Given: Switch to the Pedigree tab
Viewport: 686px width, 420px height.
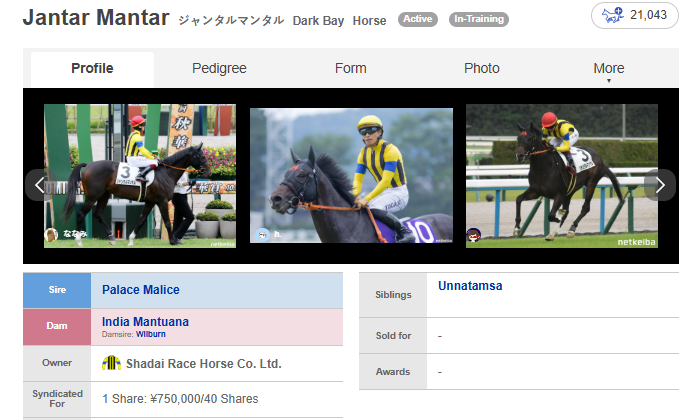Looking at the screenshot, I should (x=219, y=69).
